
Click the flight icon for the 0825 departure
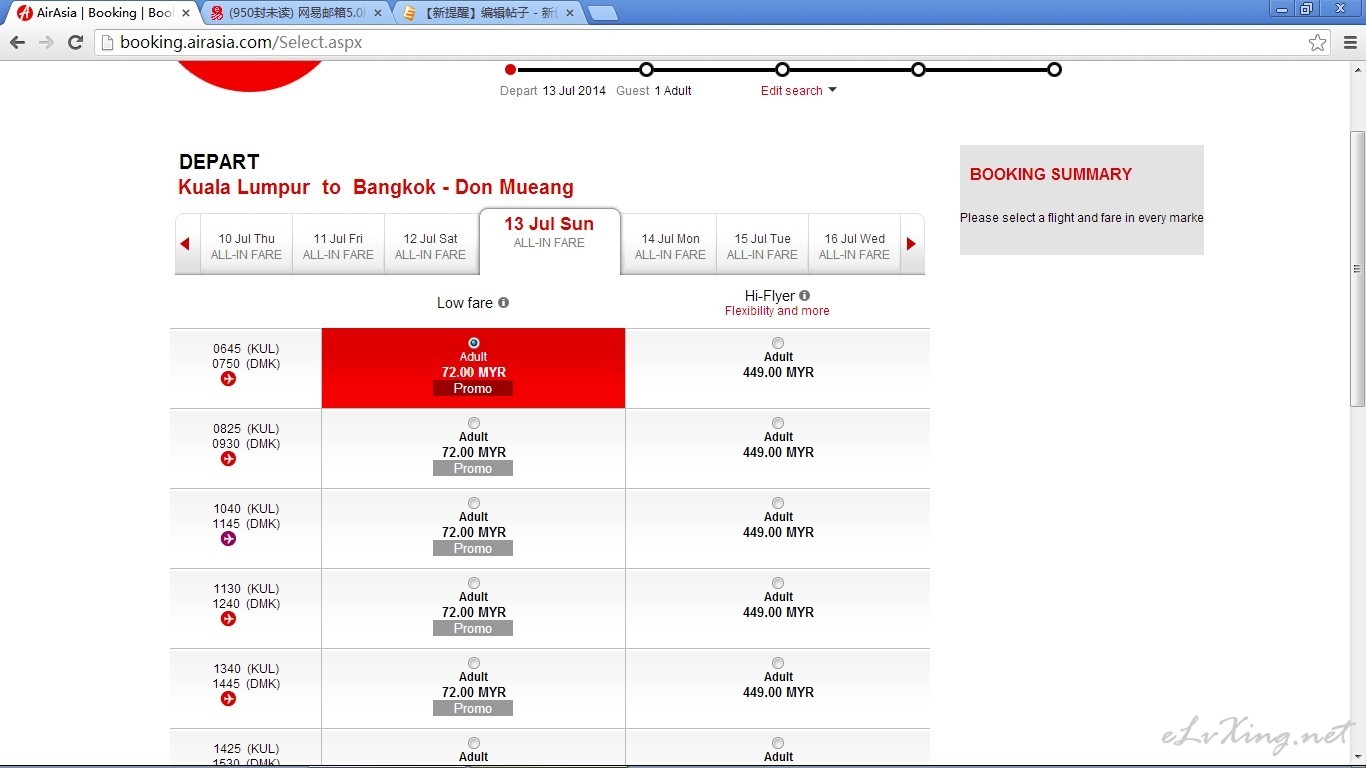[228, 459]
